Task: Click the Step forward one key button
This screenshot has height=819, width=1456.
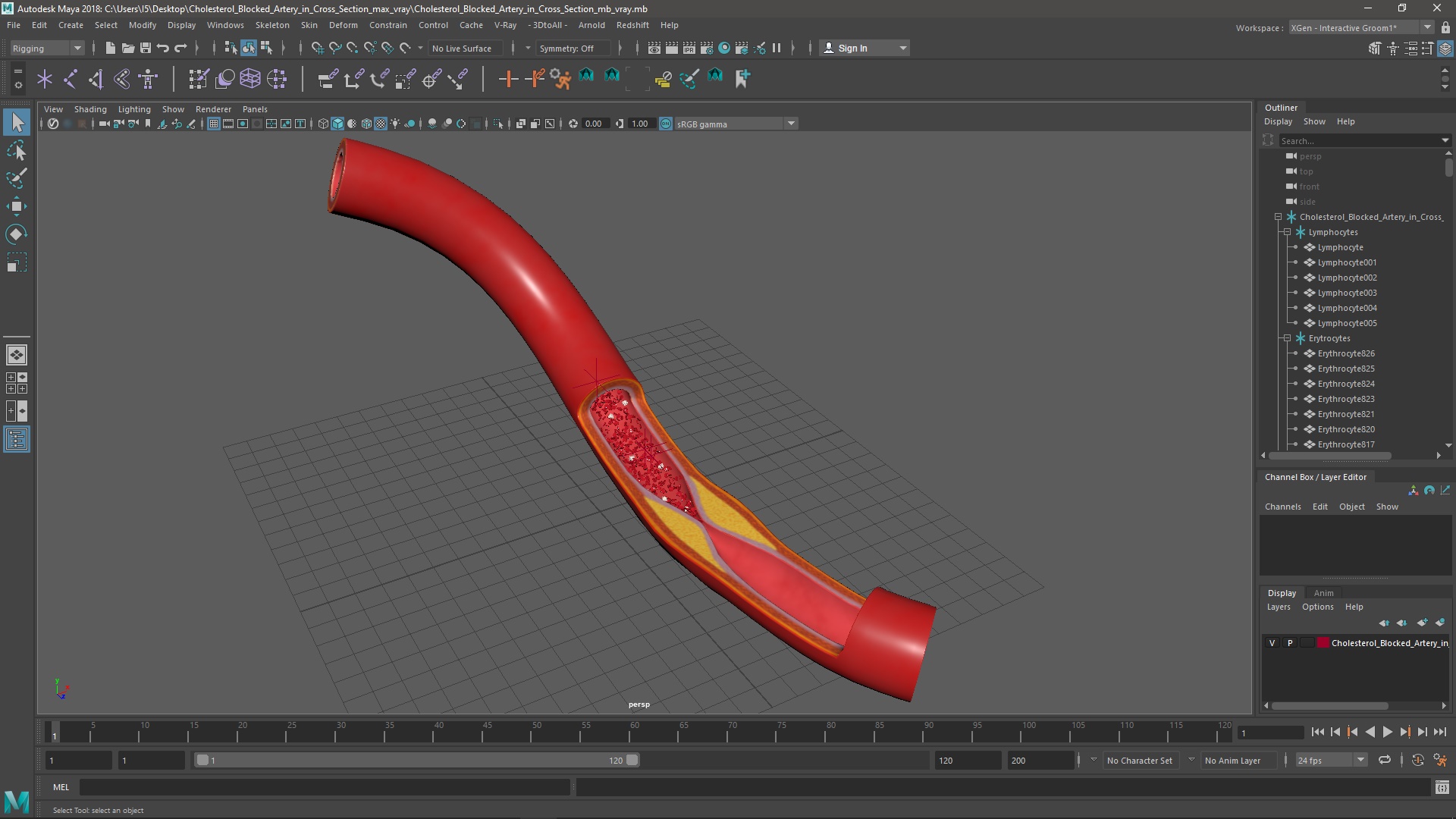Action: 1404,732
